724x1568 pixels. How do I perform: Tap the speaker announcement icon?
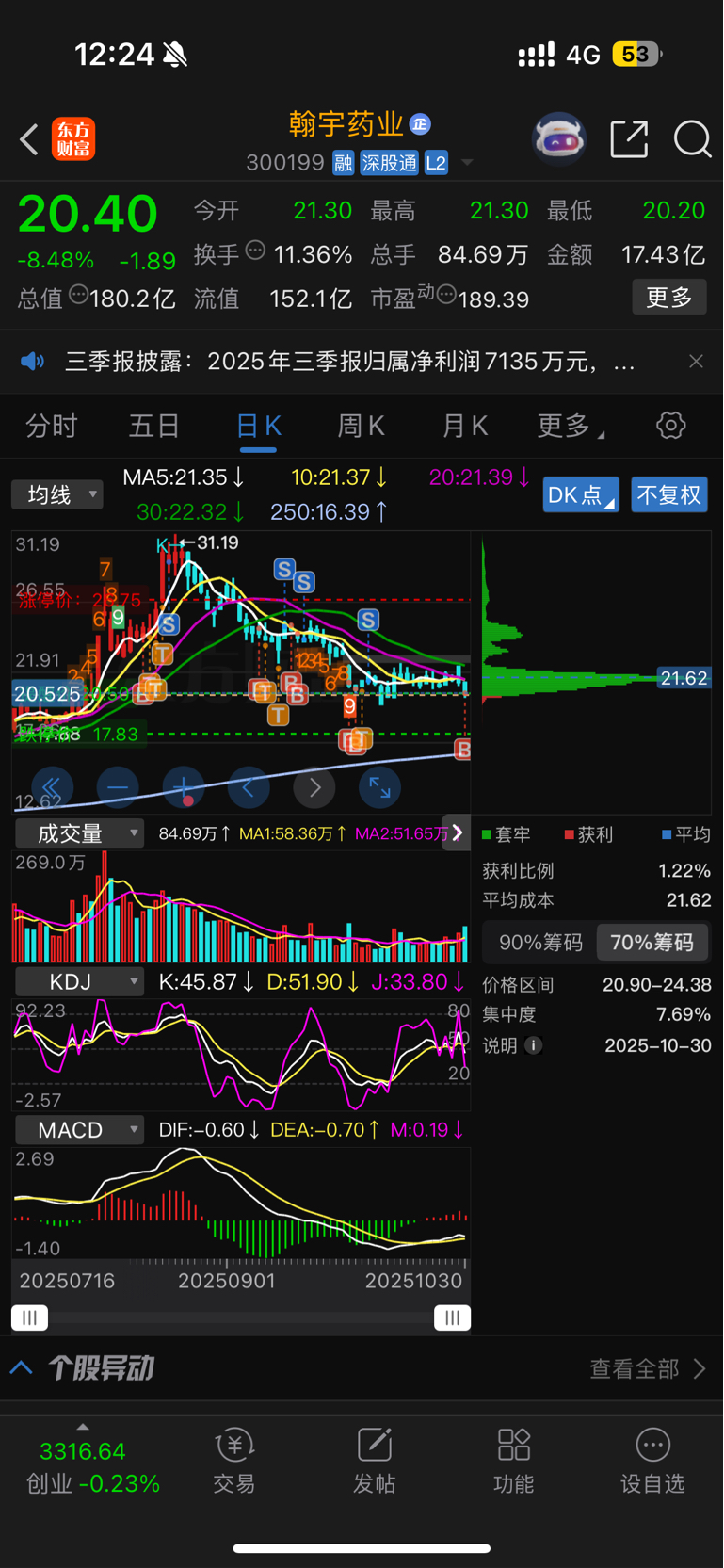(x=33, y=362)
